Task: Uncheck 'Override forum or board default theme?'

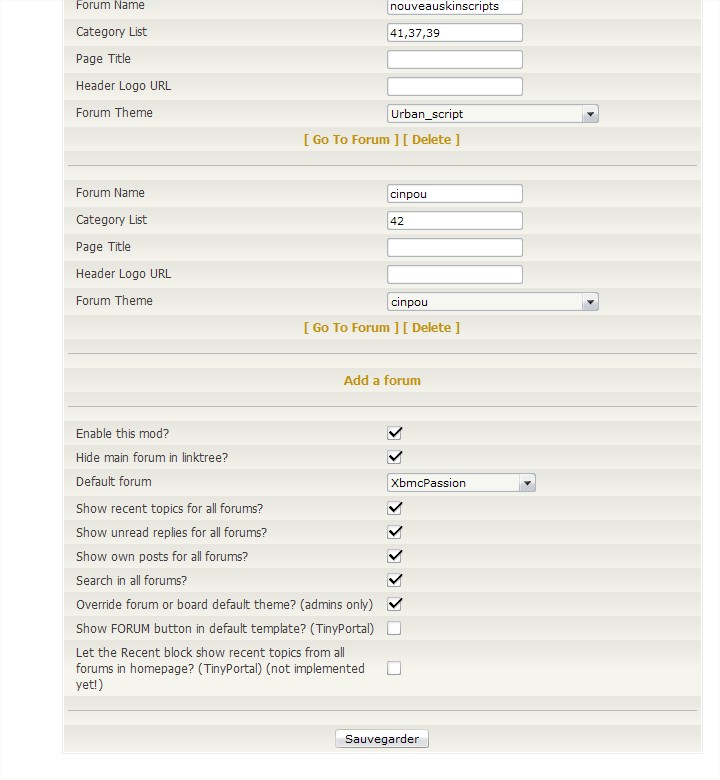Action: click(x=395, y=604)
